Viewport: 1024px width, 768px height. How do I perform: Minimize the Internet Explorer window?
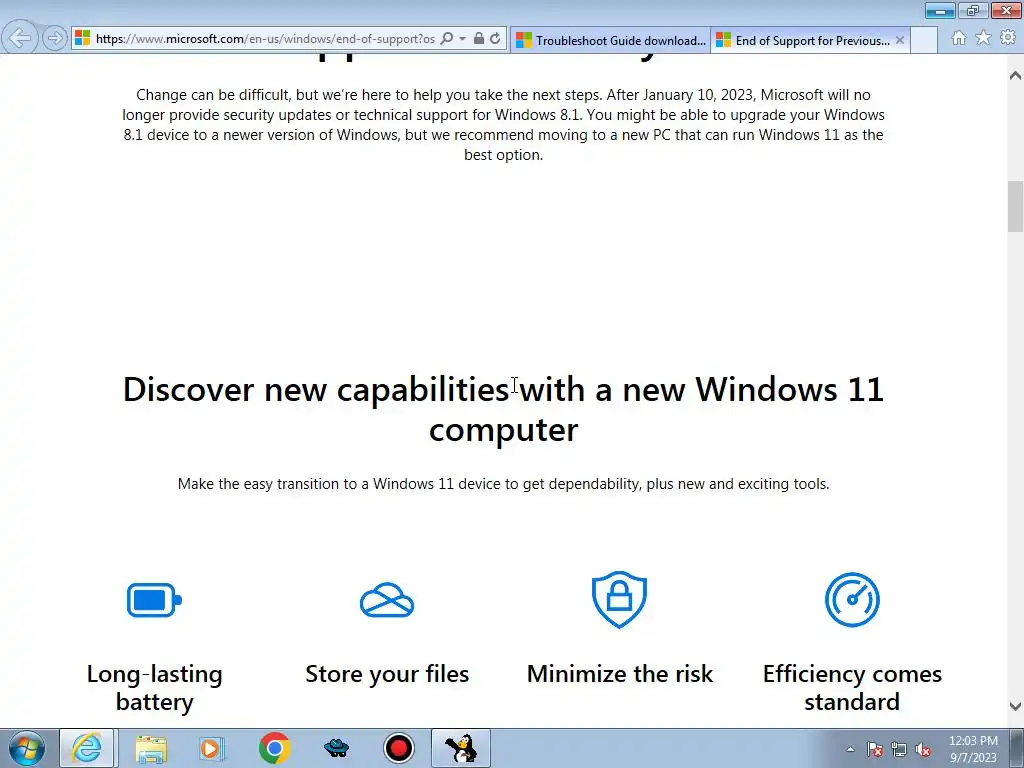click(x=940, y=10)
